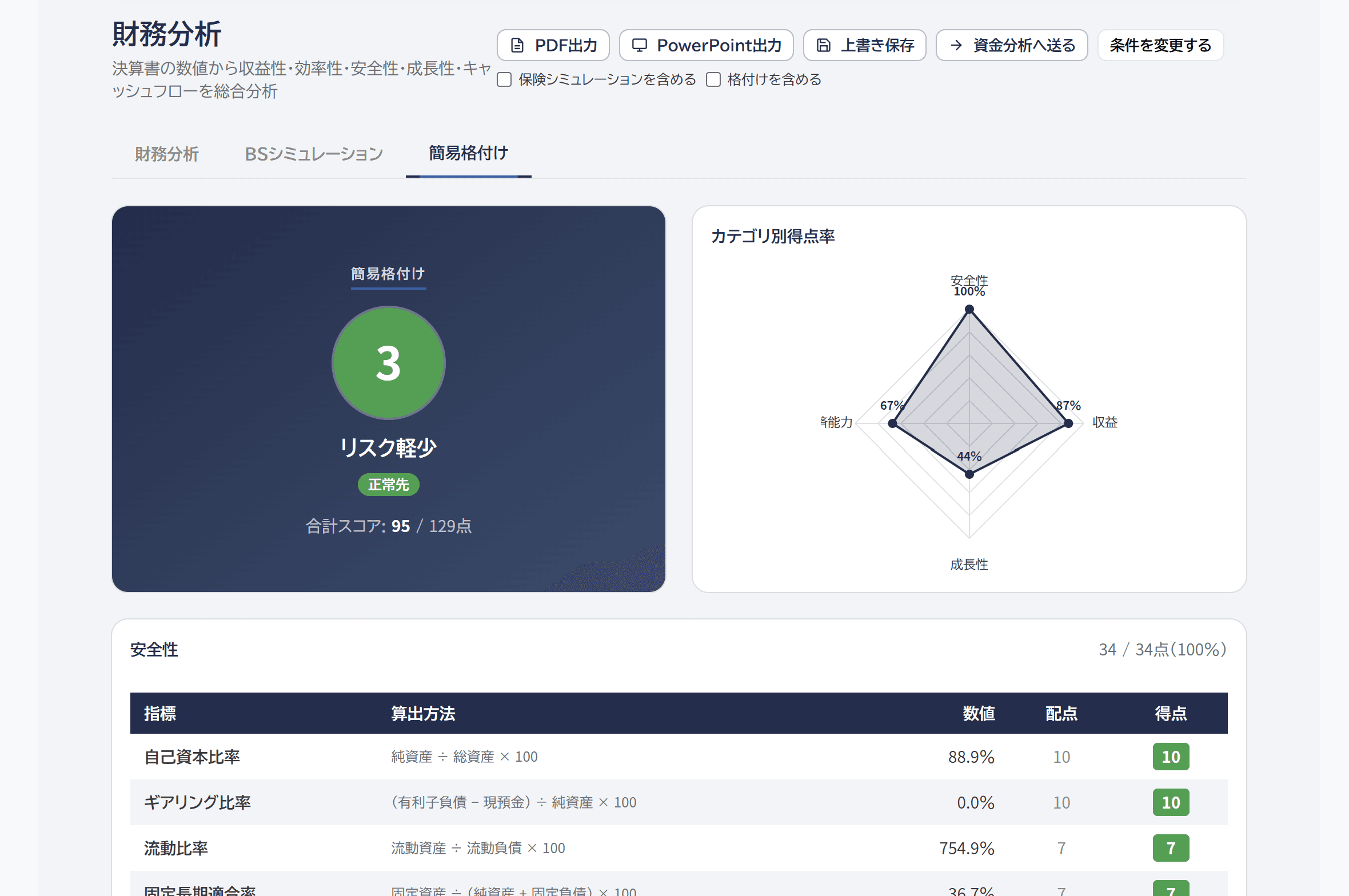1349x896 pixels.
Task: Click the リスク軽少 label
Action: point(389,447)
